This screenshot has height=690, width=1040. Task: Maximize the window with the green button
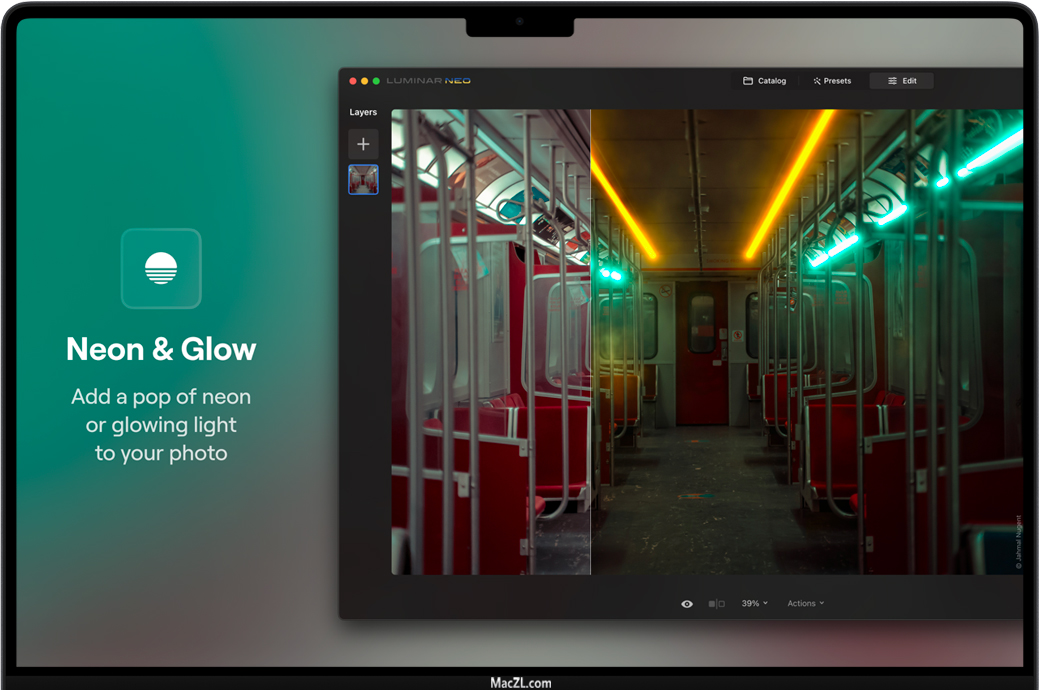[376, 81]
